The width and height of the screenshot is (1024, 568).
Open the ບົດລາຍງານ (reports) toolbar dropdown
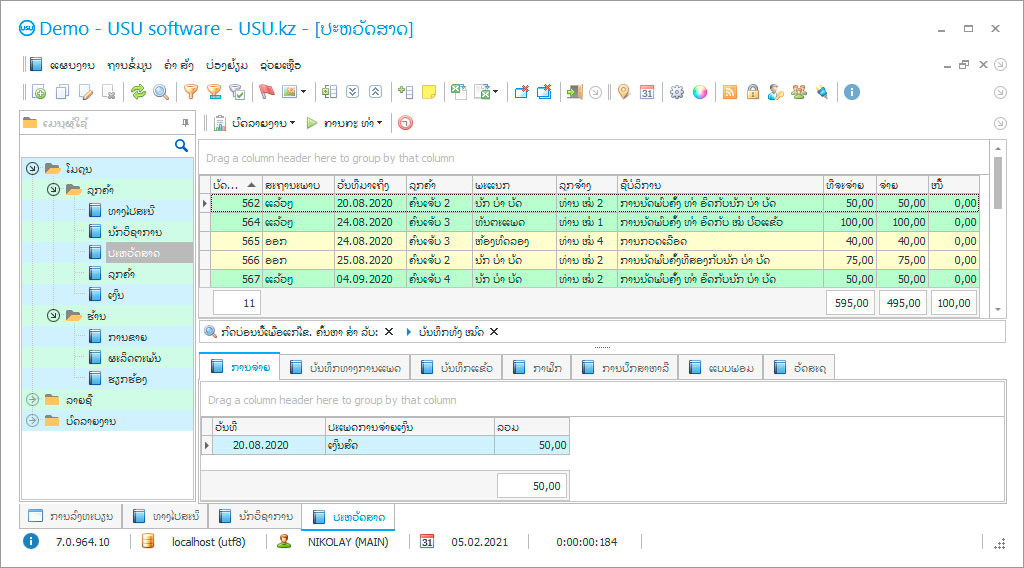click(256, 123)
